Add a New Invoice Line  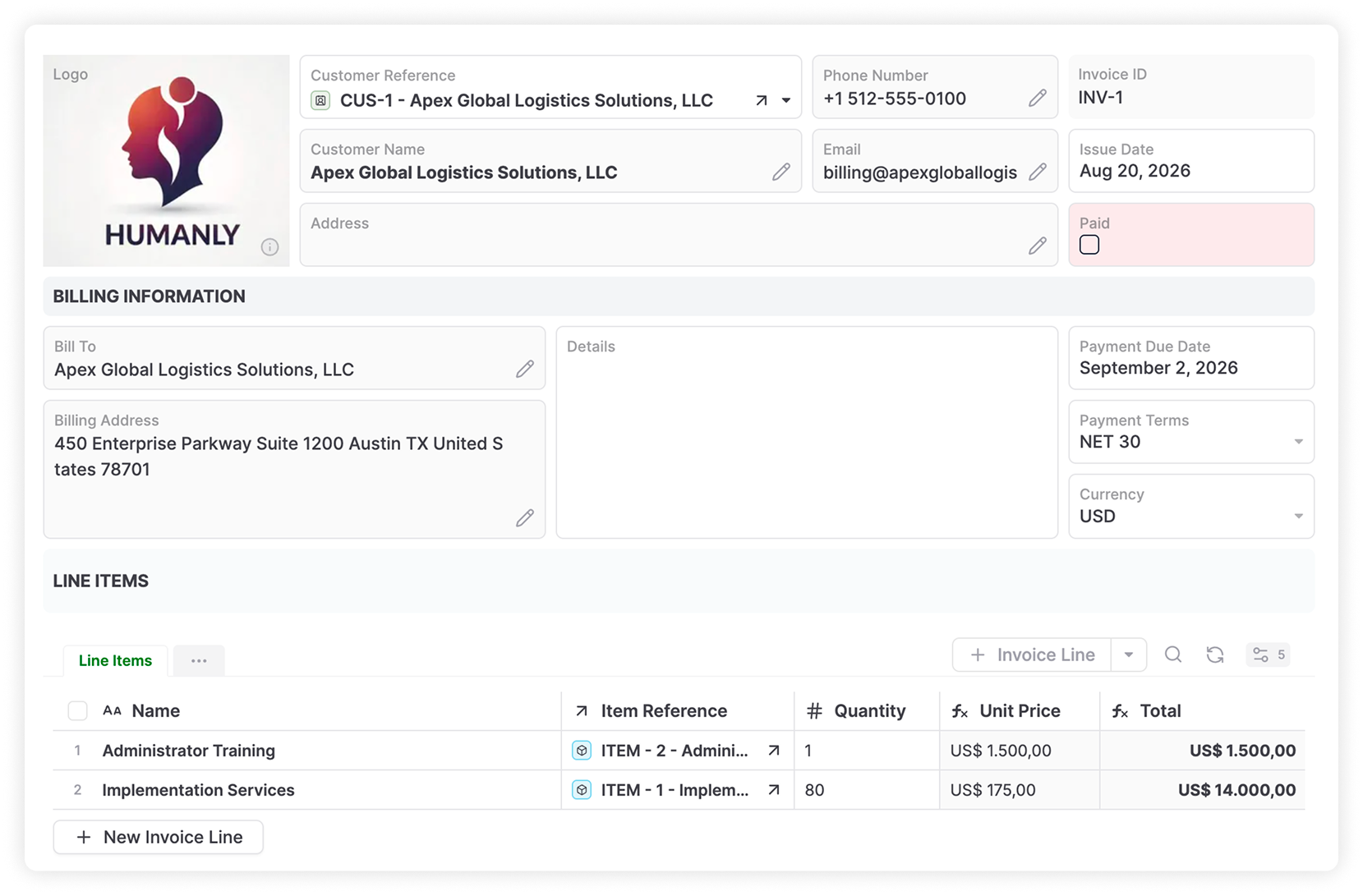coord(159,837)
